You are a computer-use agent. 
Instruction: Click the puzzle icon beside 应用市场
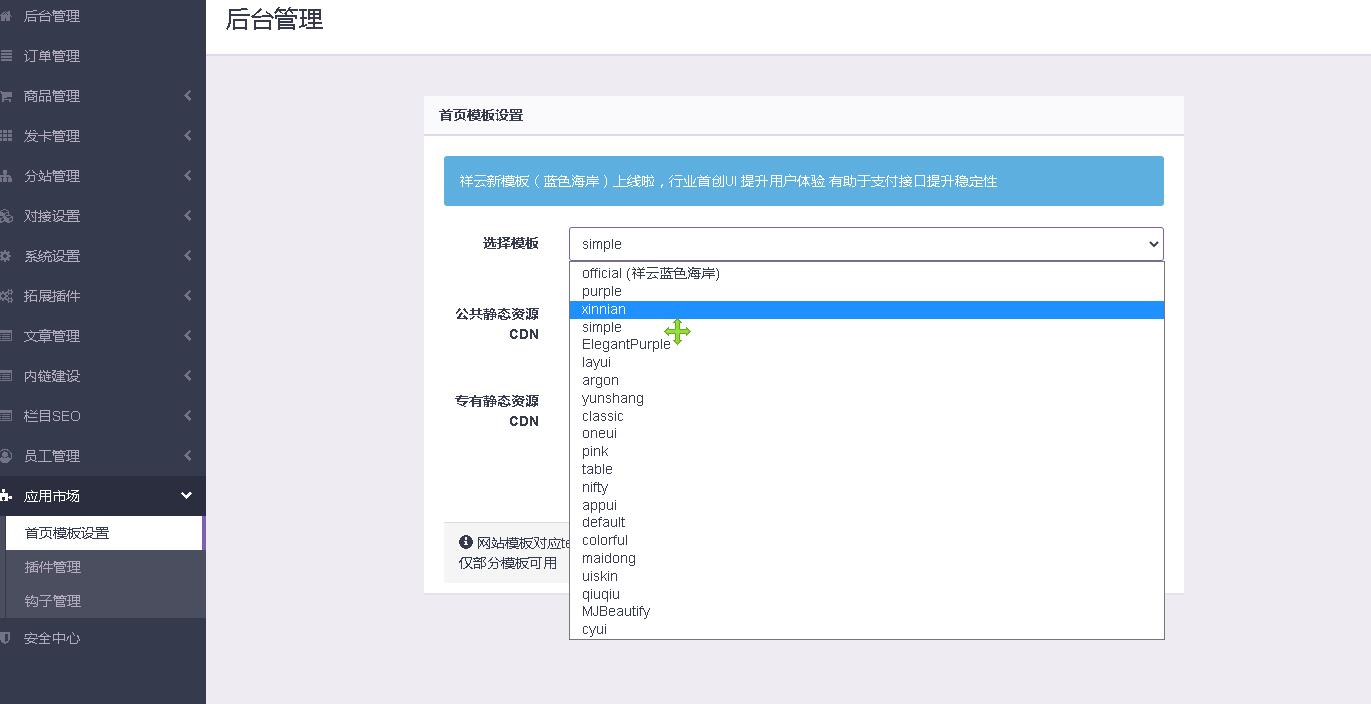click(6, 496)
